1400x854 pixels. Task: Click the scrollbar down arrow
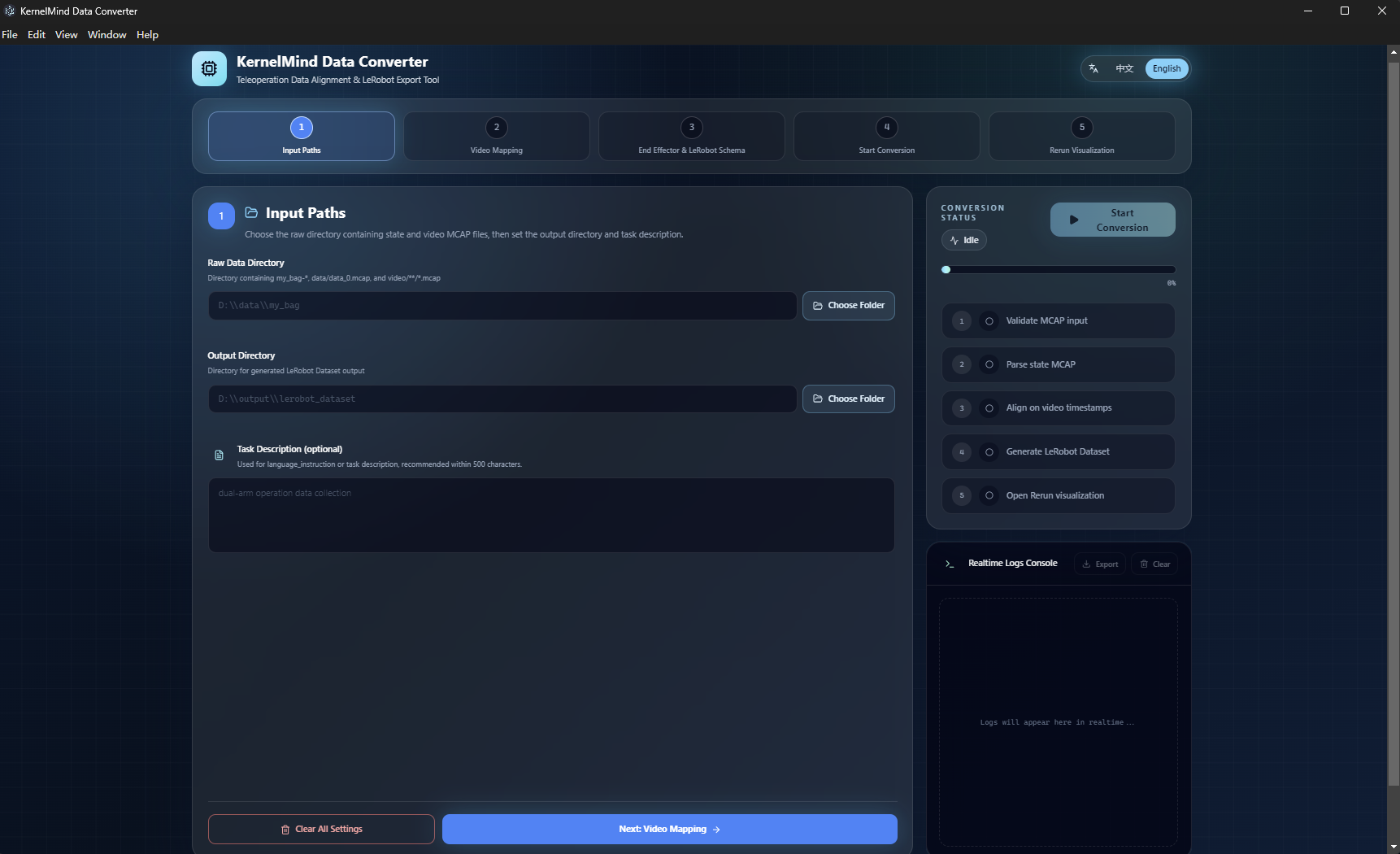(1393, 847)
